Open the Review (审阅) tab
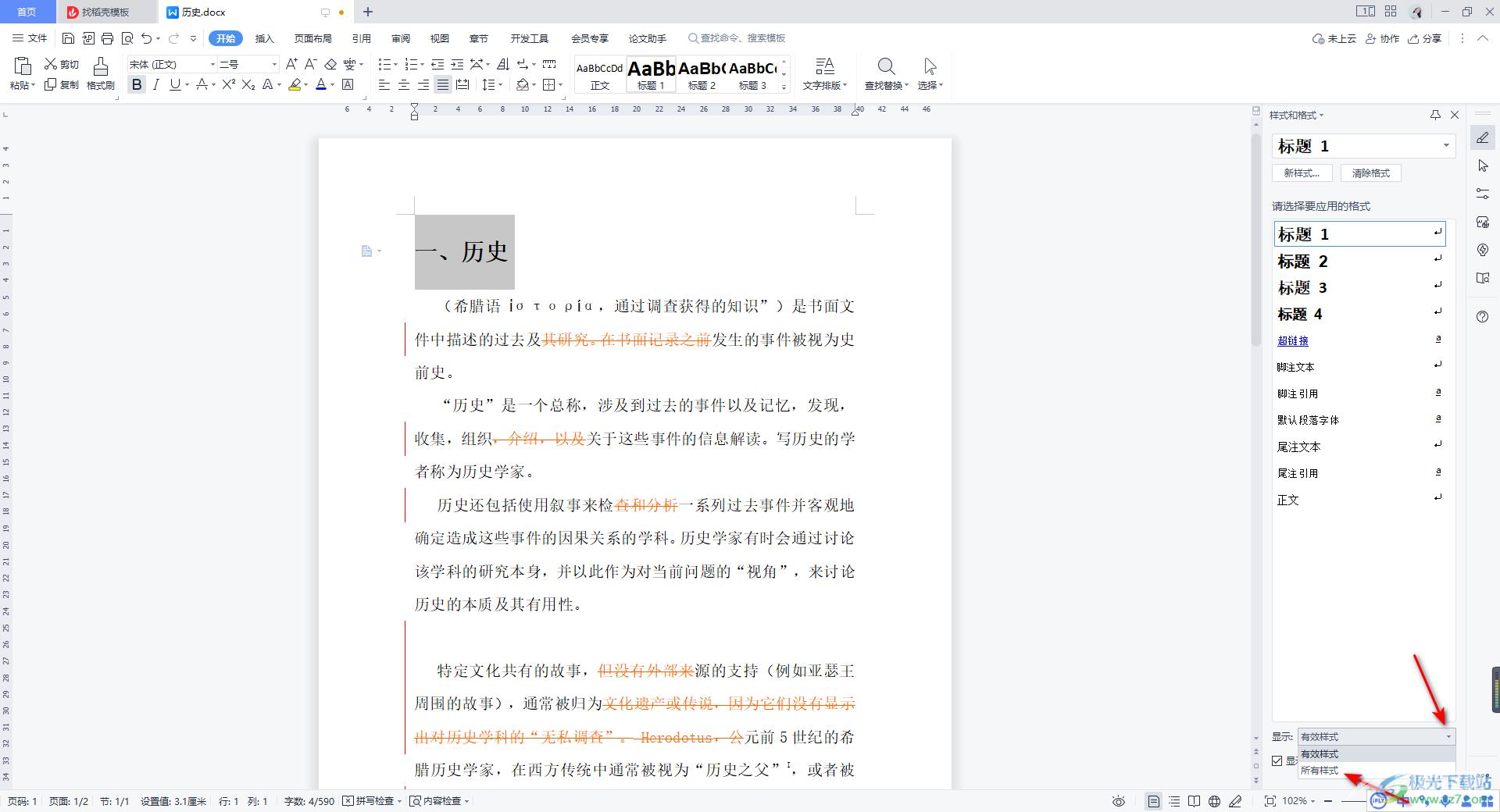Viewport: 1500px width, 812px height. pos(401,38)
